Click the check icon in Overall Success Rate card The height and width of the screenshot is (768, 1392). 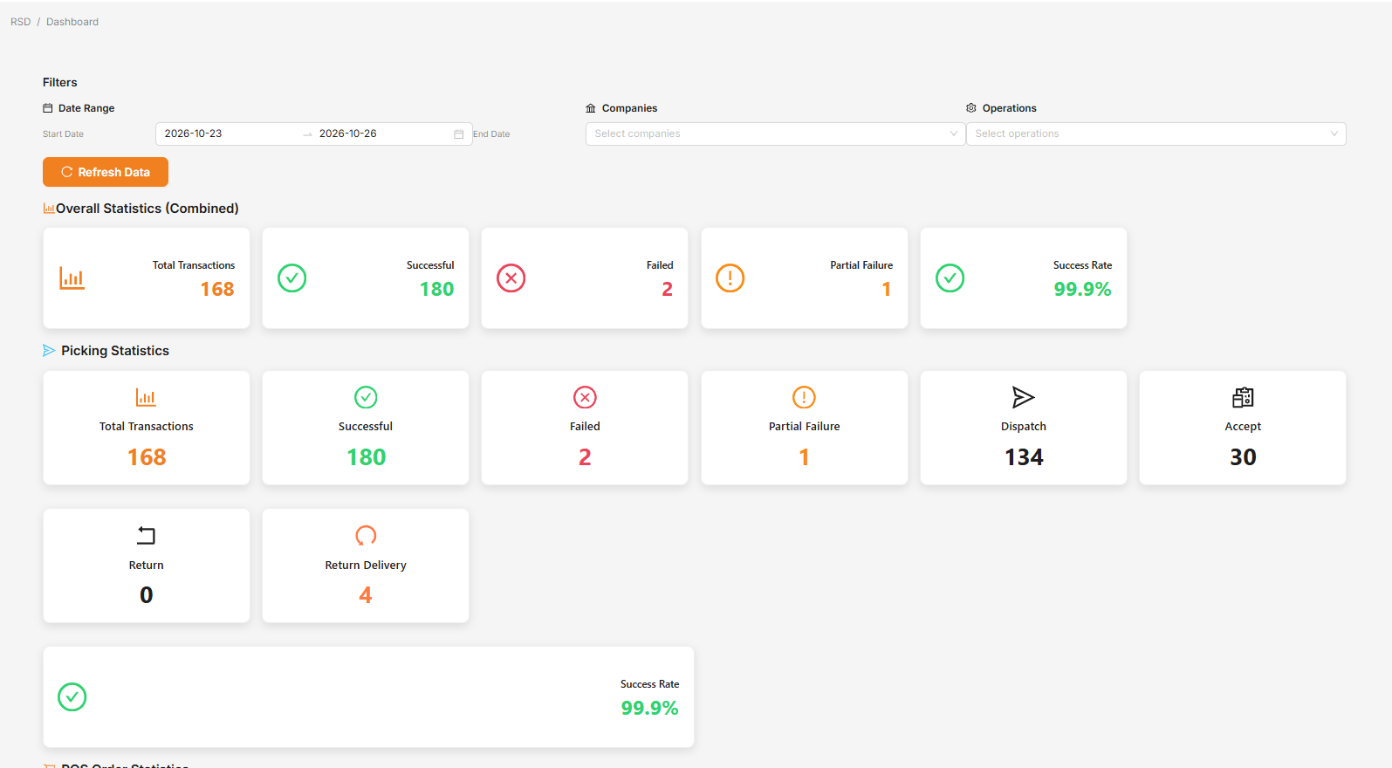point(950,278)
